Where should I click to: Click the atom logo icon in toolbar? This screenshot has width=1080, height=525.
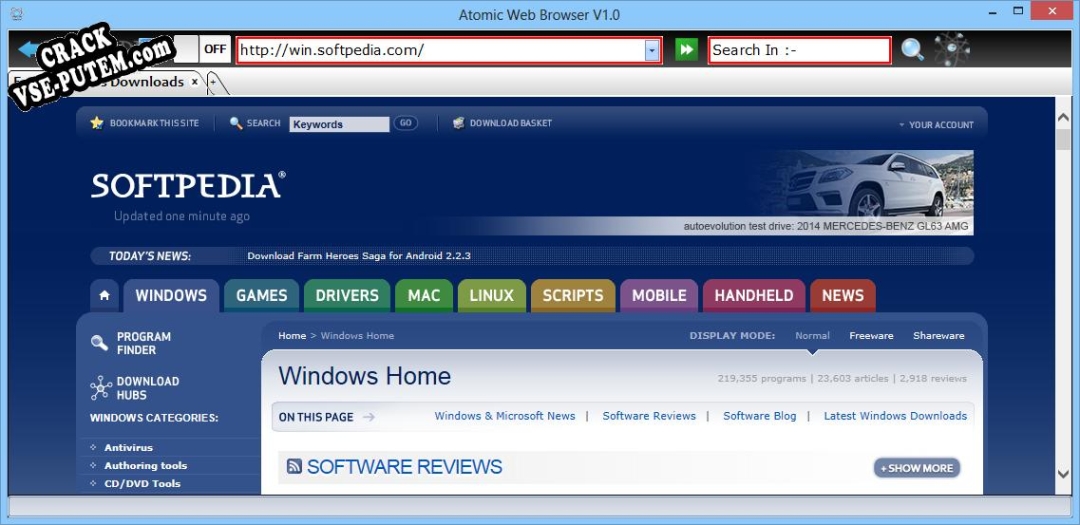[951, 49]
